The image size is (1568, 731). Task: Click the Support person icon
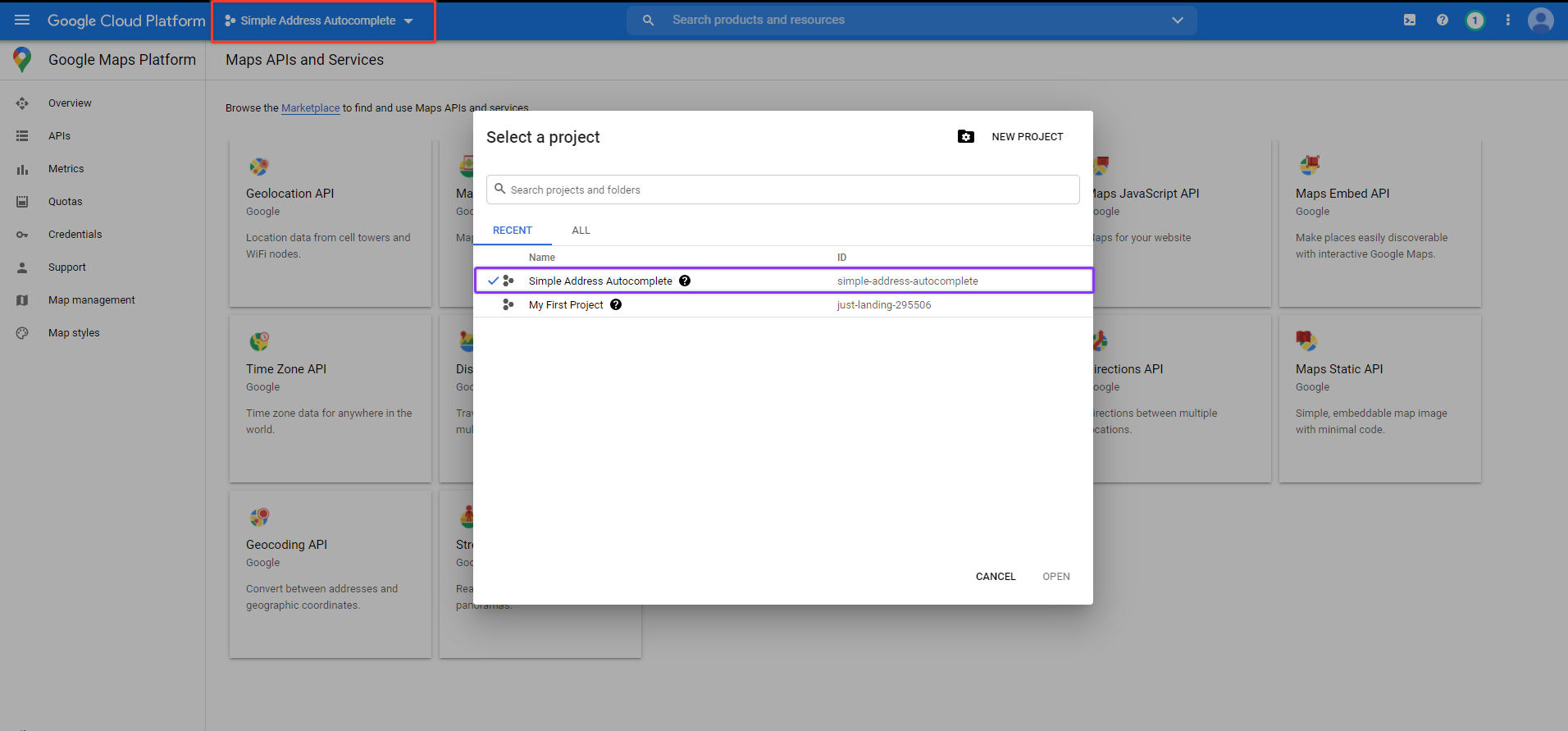[22, 267]
